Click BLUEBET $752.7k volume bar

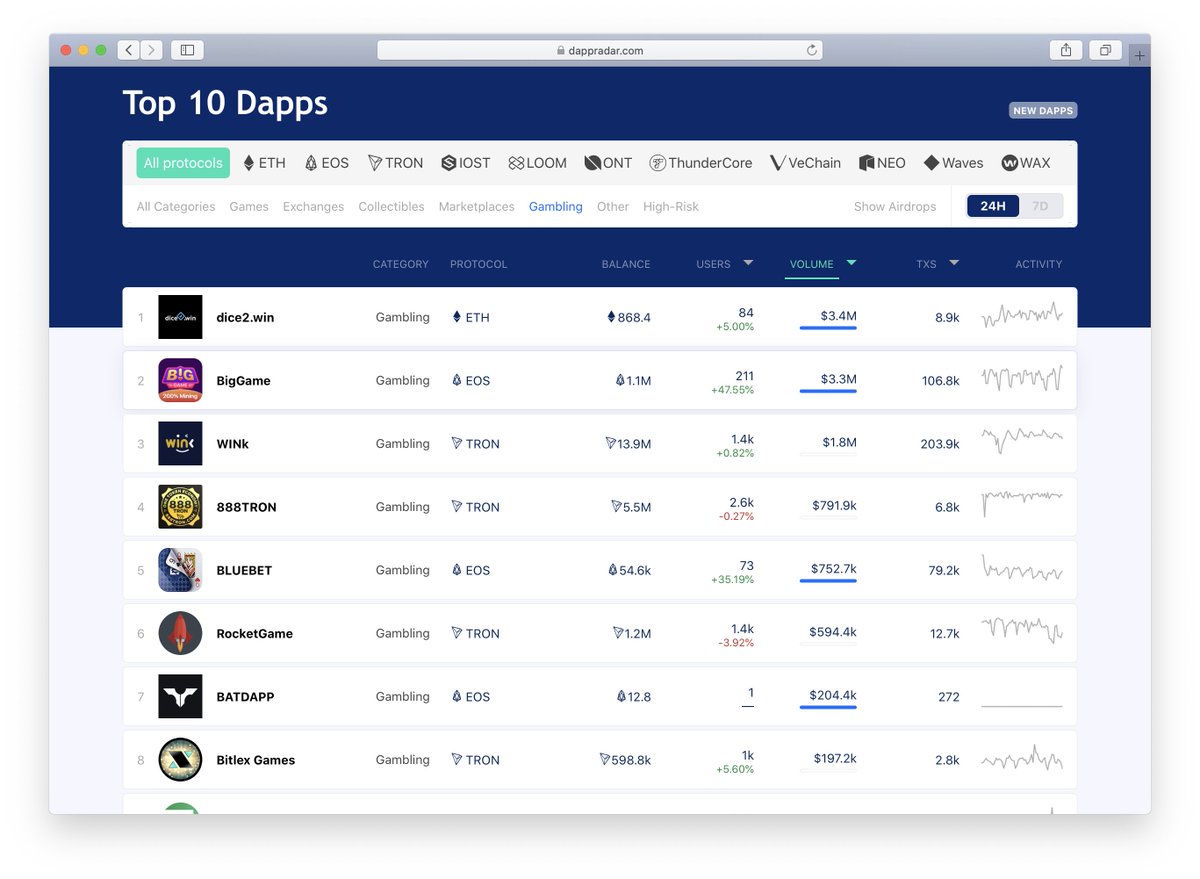click(828, 581)
